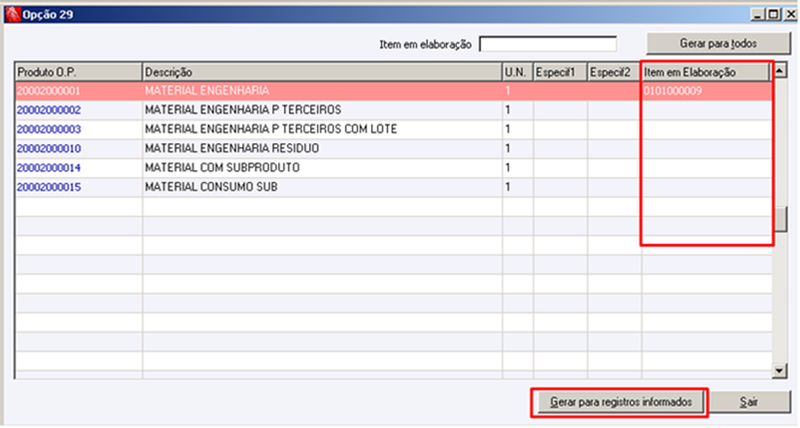Click the Produto O.P. column header
Viewport: 800px width, 428px height.
(x=79, y=72)
